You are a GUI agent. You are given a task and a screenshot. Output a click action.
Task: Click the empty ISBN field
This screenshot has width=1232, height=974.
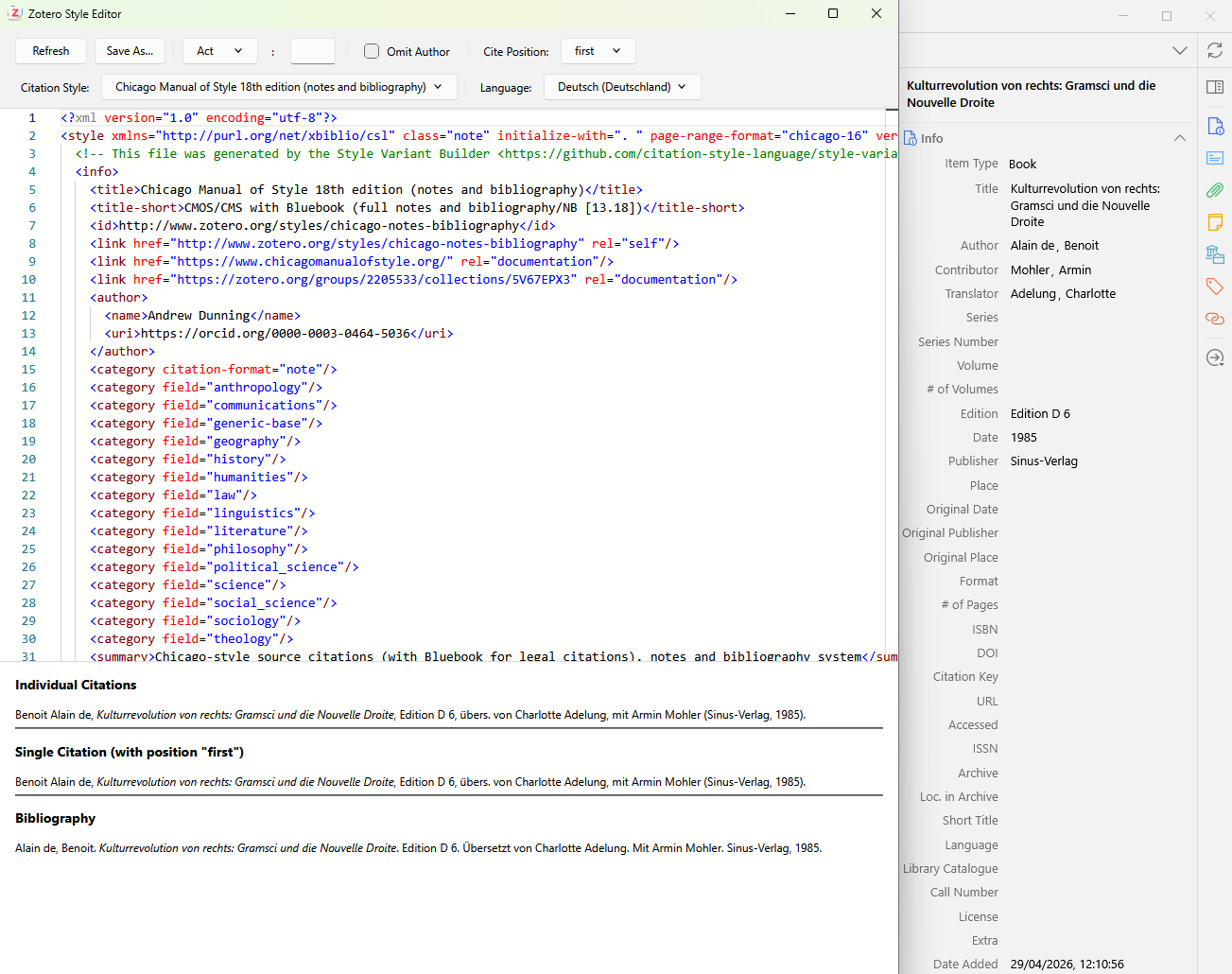click(x=1097, y=630)
